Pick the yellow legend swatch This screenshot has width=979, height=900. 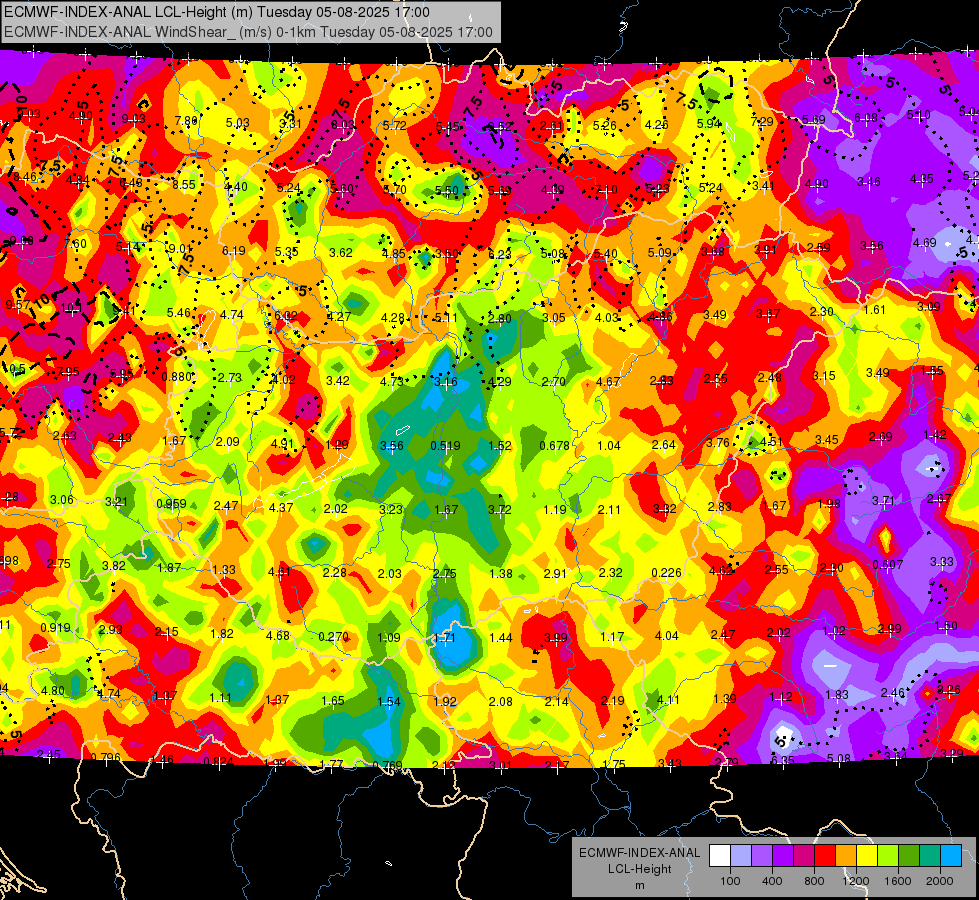[867, 856]
